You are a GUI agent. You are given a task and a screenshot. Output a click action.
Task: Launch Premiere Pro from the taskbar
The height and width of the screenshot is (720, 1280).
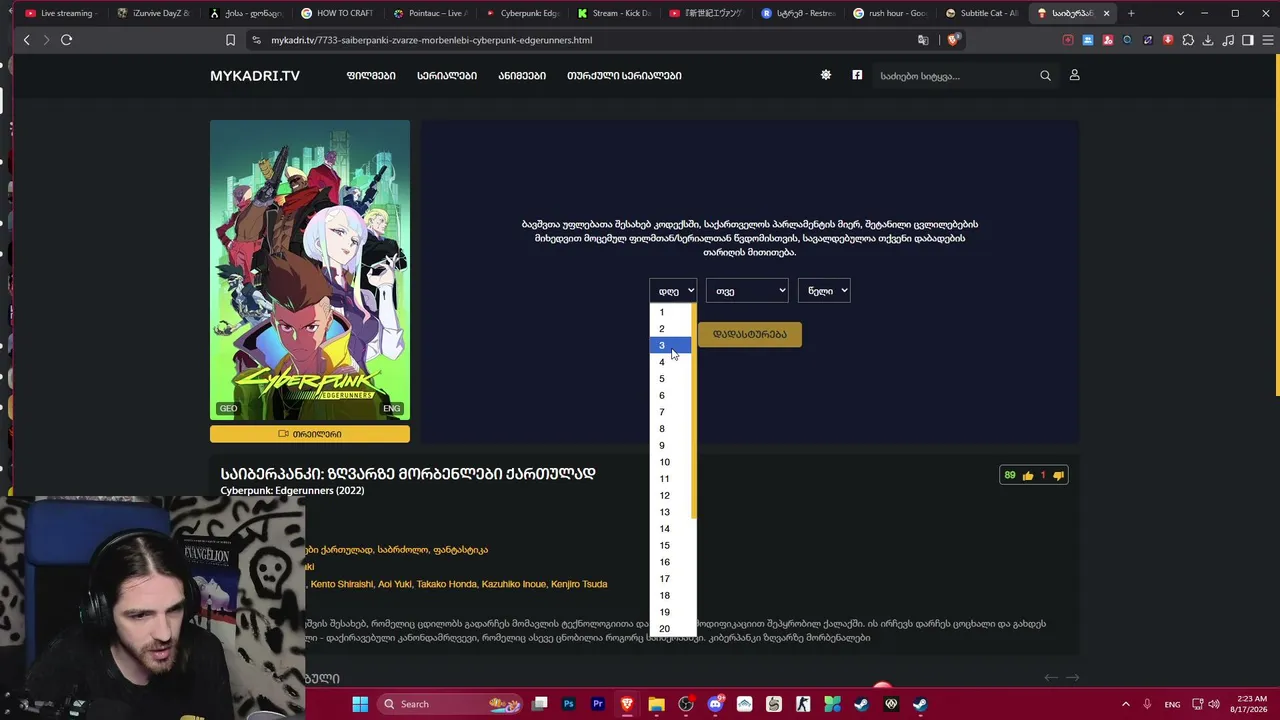pyautogui.click(x=598, y=704)
